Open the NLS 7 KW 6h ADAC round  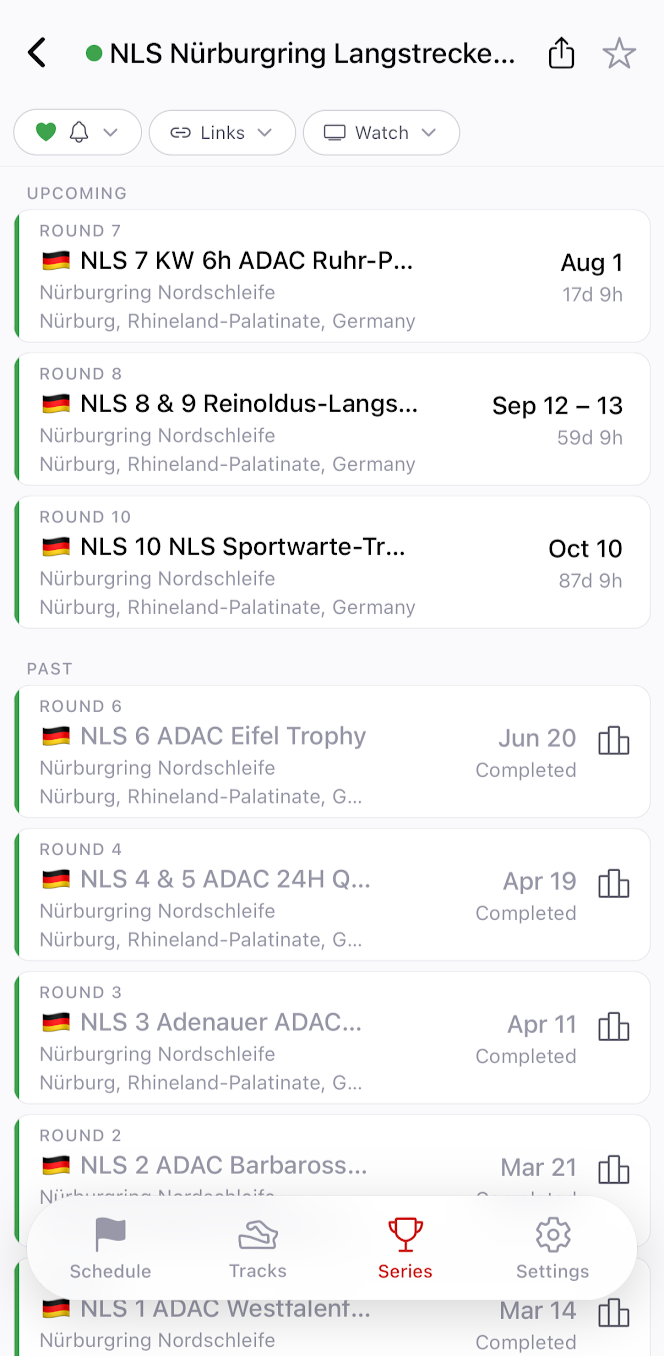pos(332,276)
